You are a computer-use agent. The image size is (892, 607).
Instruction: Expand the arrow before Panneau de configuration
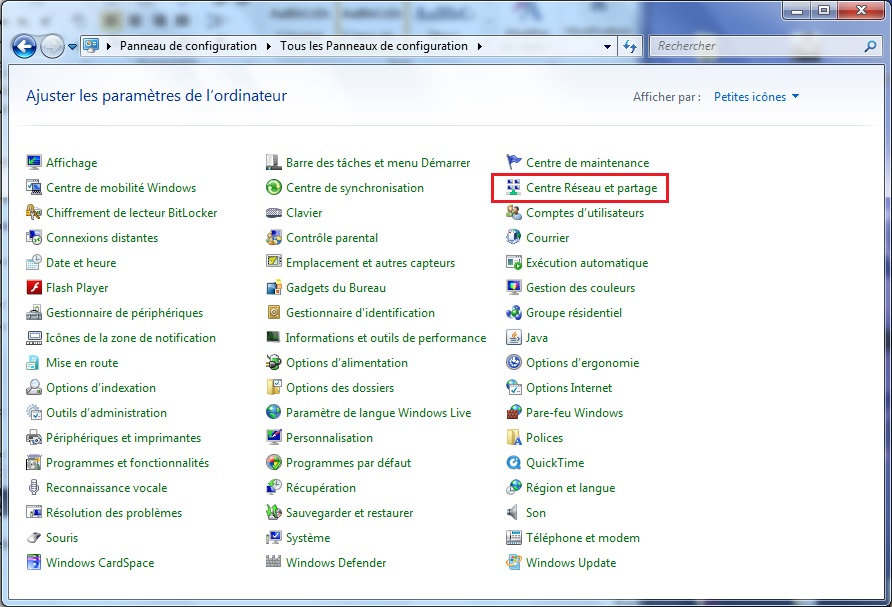(x=109, y=46)
